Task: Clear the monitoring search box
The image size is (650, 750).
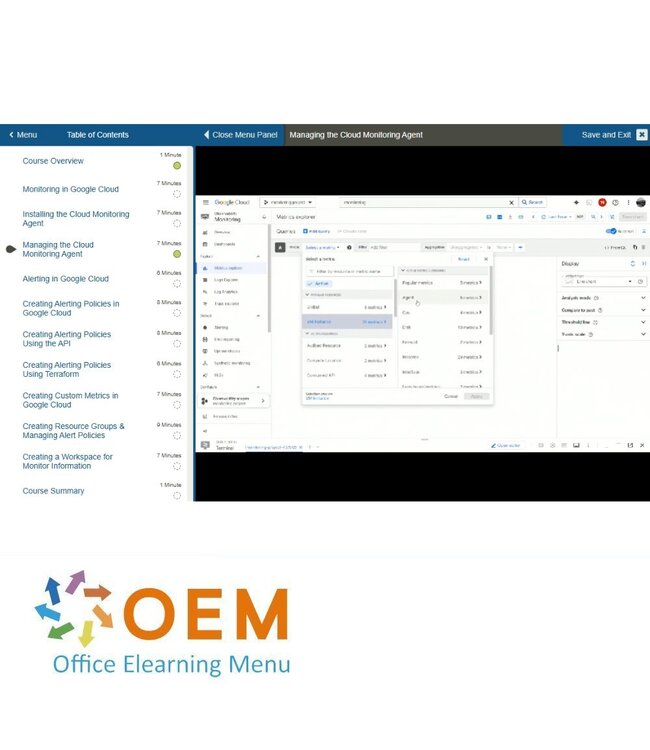Action: pyautogui.click(x=511, y=203)
